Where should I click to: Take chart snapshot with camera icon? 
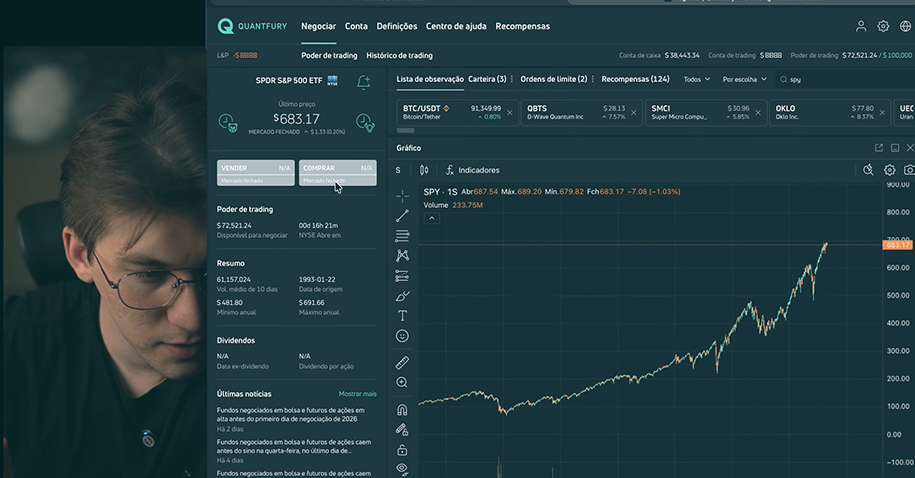(x=909, y=170)
